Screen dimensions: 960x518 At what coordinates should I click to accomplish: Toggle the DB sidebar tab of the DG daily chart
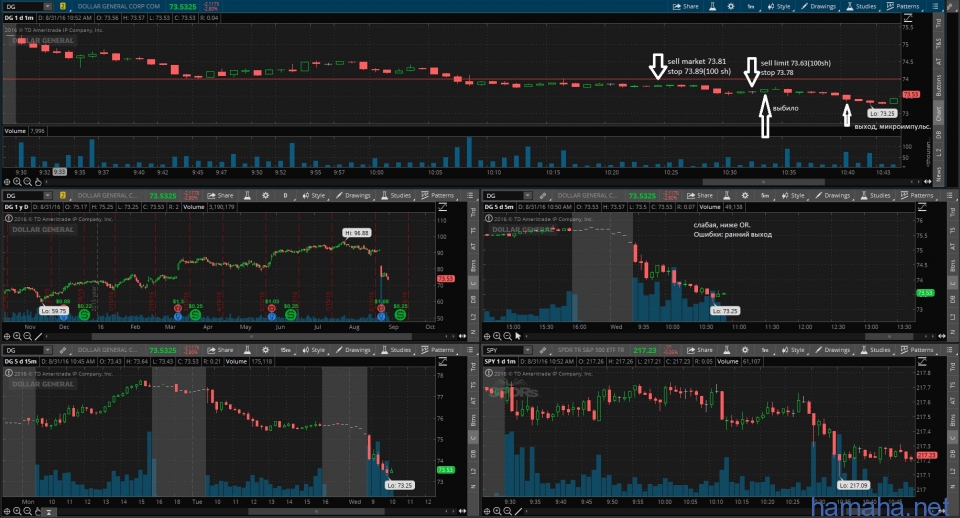click(x=473, y=299)
